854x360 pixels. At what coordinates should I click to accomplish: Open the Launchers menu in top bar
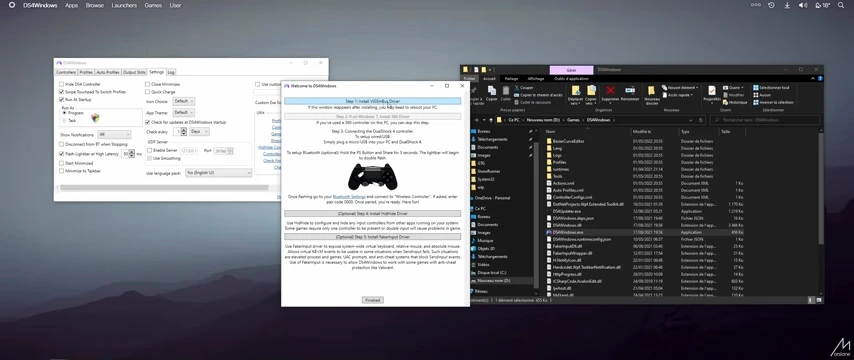click(x=124, y=5)
